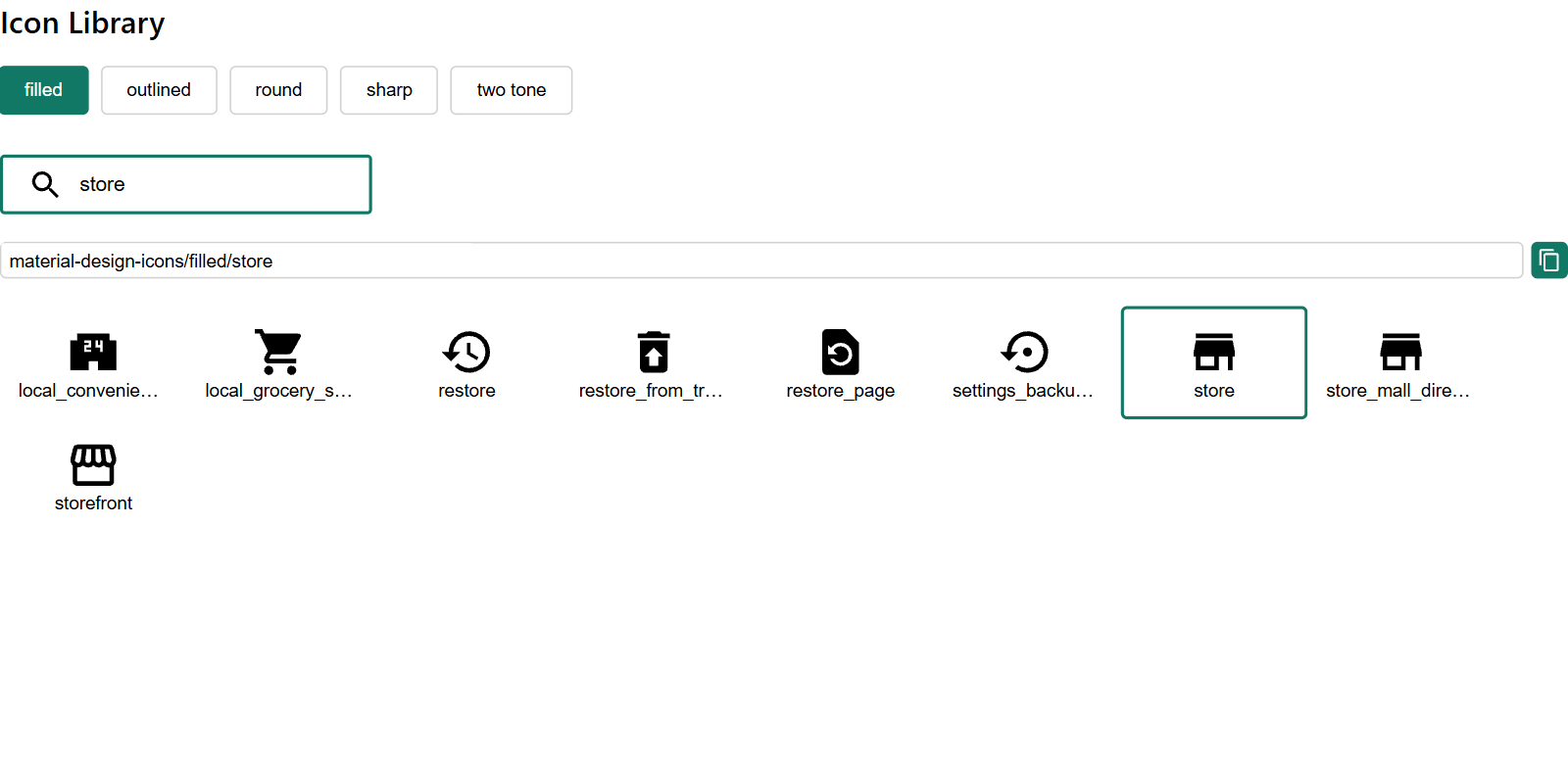Switch to the two tone icon style
The image size is (1568, 765).
tap(512, 90)
